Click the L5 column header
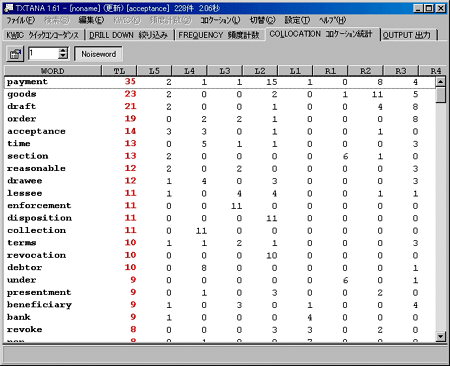This screenshot has width=450, height=366. point(154,71)
